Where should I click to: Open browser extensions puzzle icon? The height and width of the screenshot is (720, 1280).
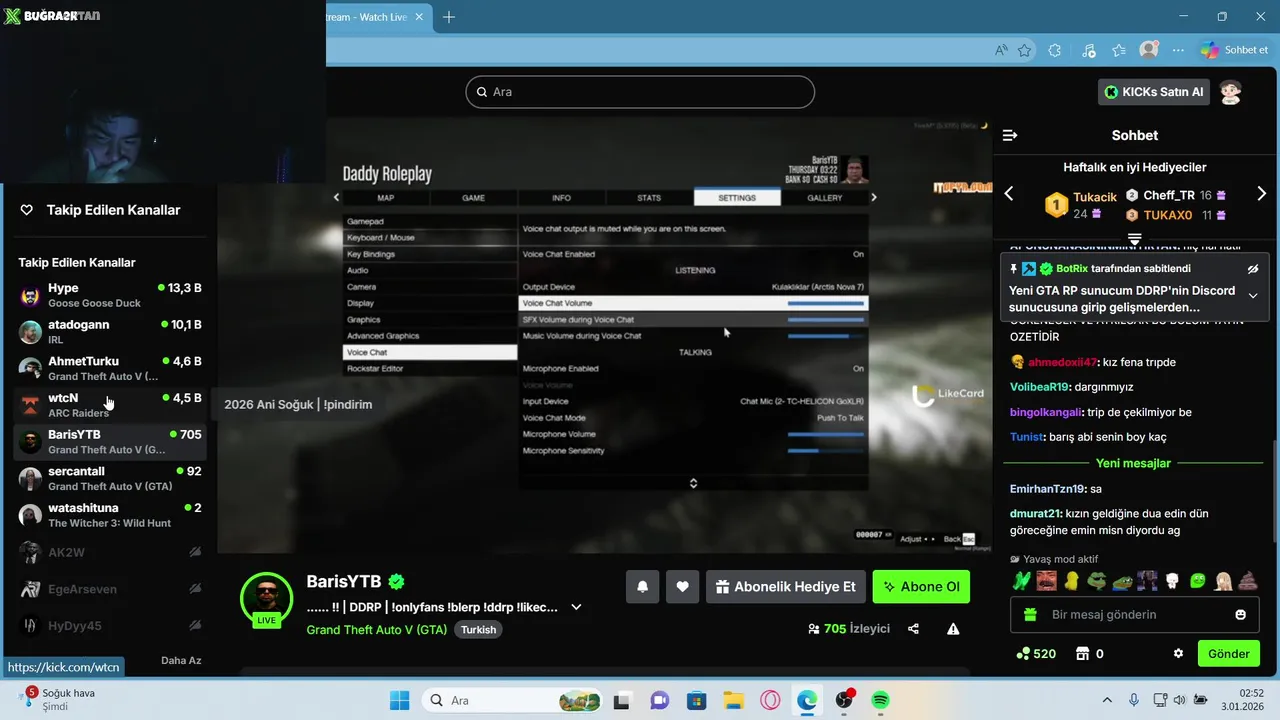pyautogui.click(x=1055, y=50)
